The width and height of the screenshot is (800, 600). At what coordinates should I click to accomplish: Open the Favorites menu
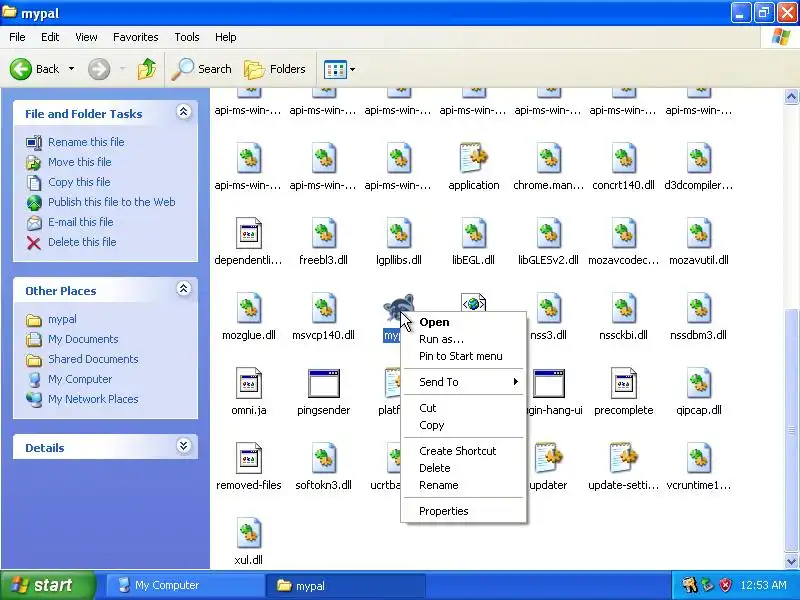tap(136, 37)
